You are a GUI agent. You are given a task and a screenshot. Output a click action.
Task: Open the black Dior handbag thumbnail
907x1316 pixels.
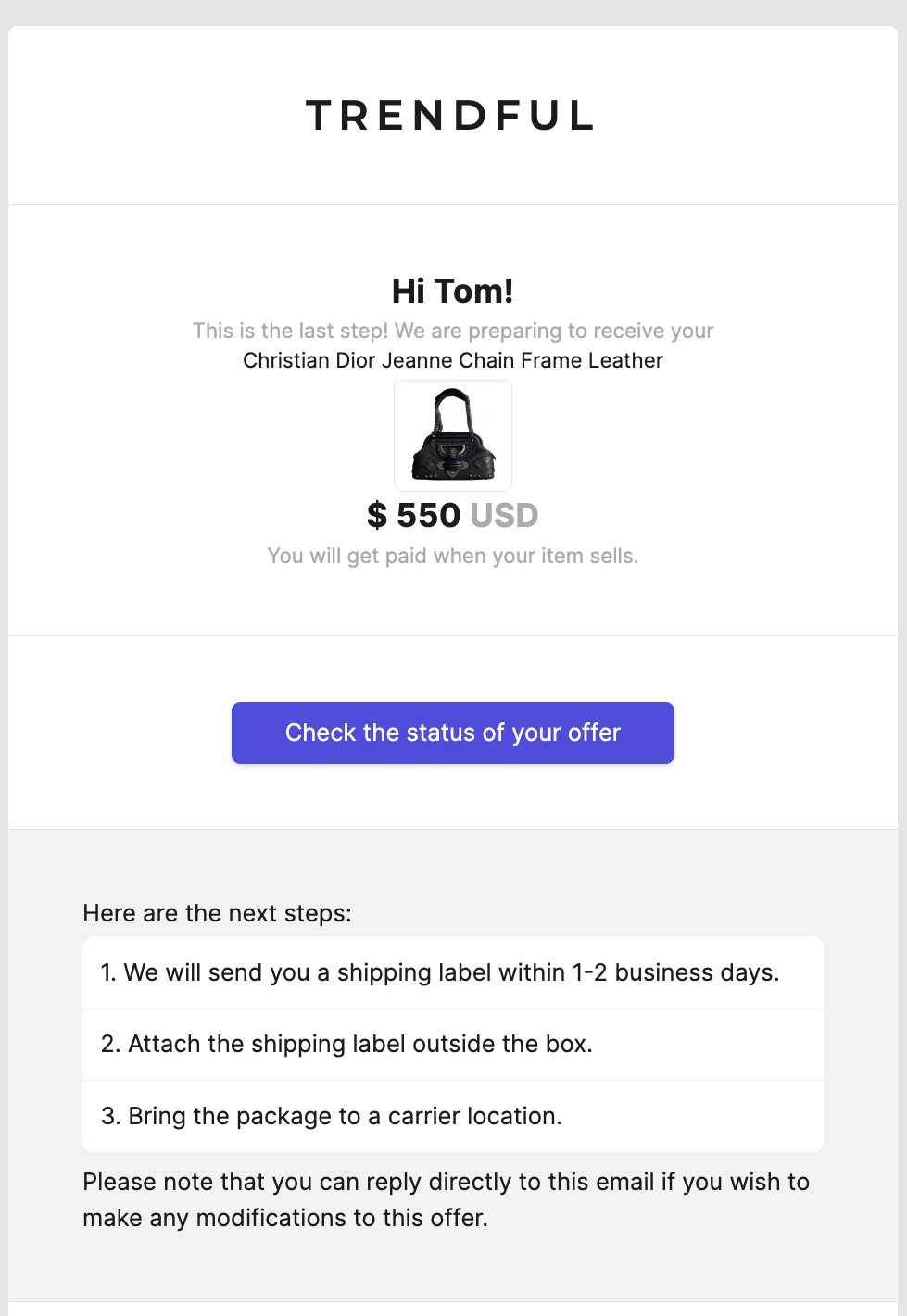point(453,435)
